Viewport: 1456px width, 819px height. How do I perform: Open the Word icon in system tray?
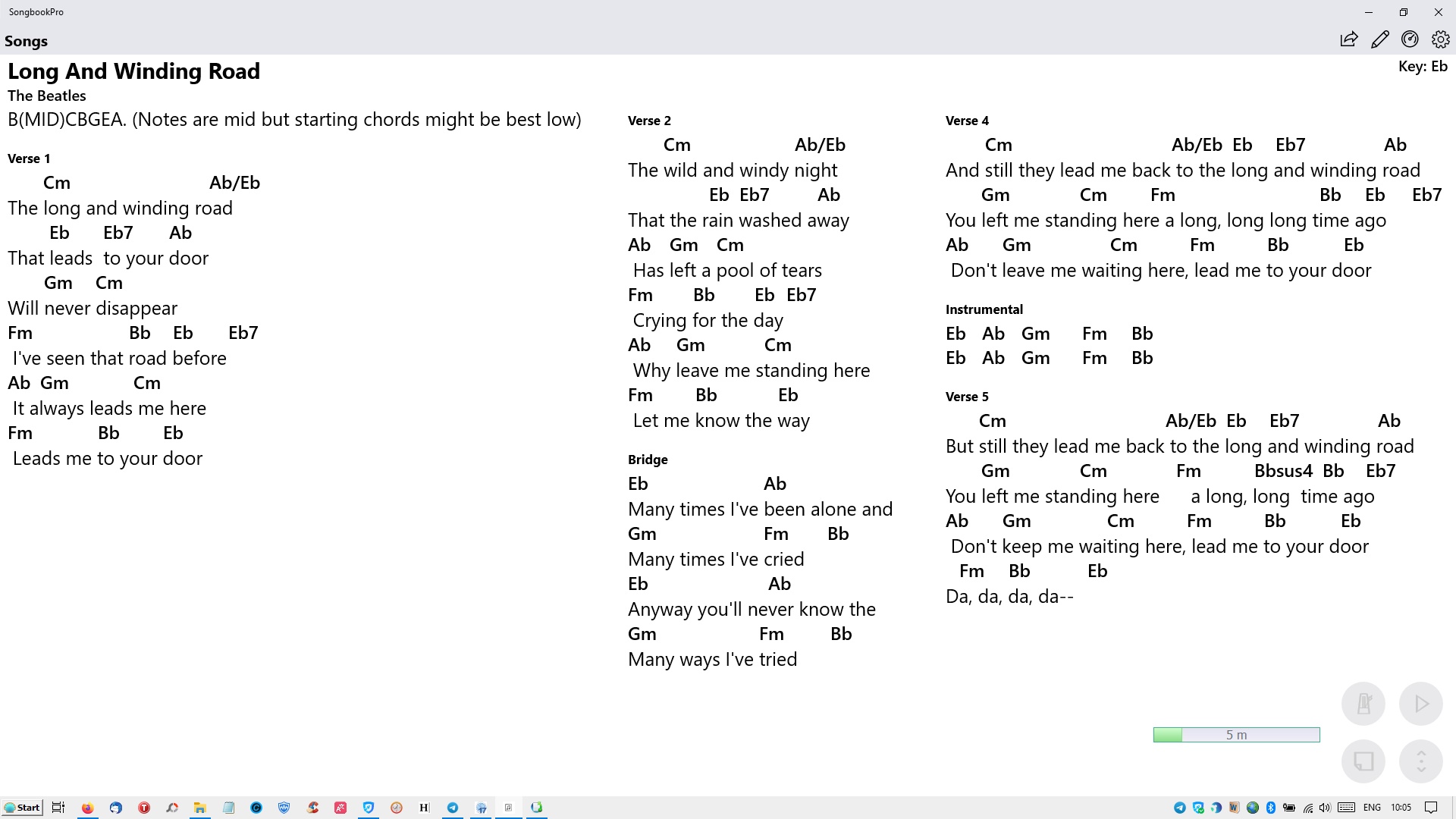pyautogui.click(x=1235, y=808)
